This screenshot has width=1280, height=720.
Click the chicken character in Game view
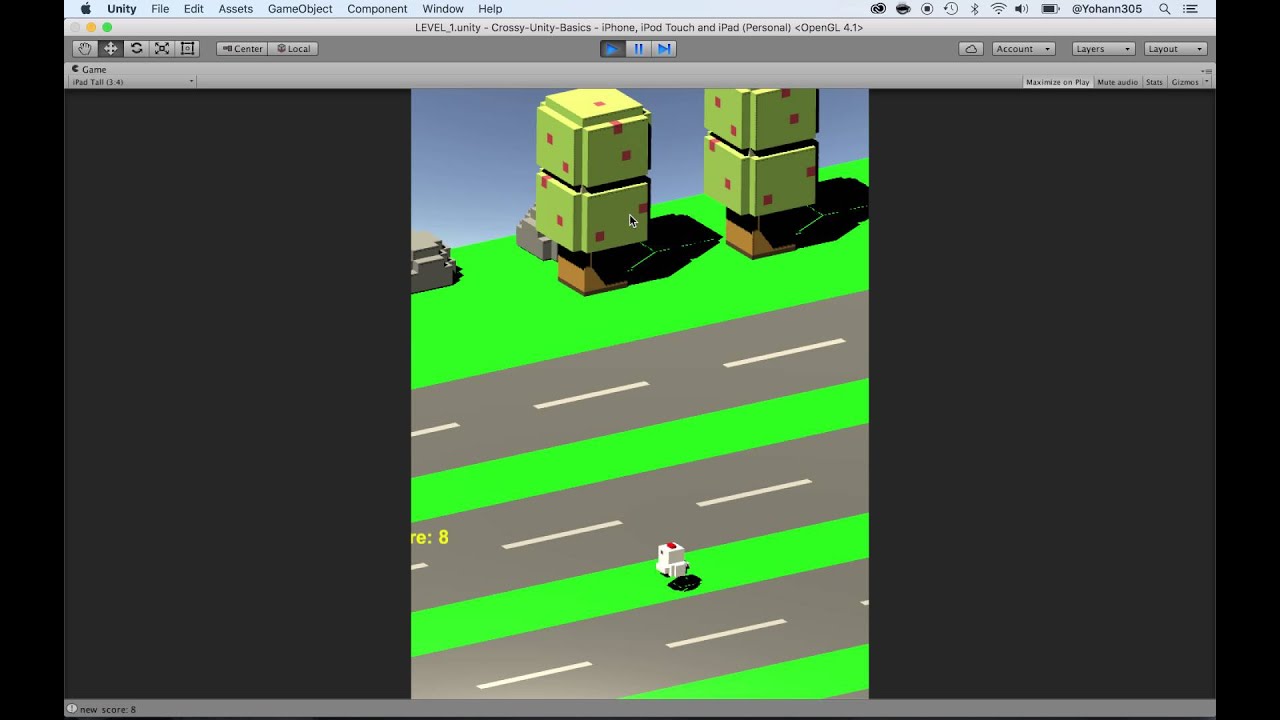[x=672, y=560]
